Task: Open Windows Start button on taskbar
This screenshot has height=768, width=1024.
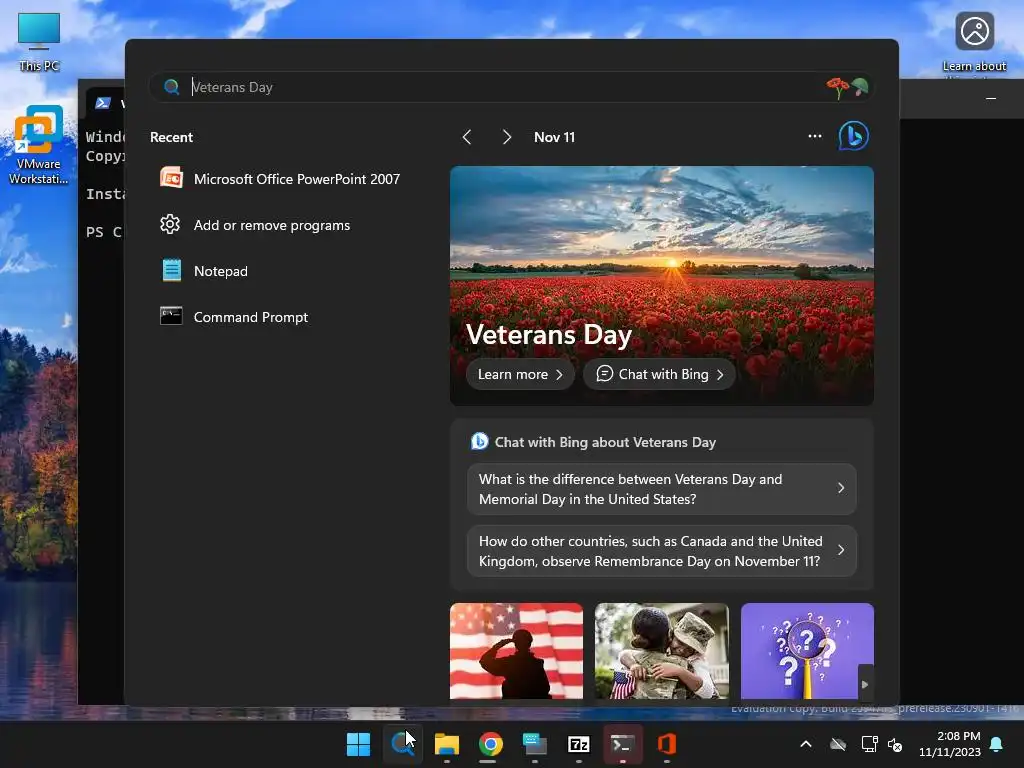Action: click(x=358, y=744)
